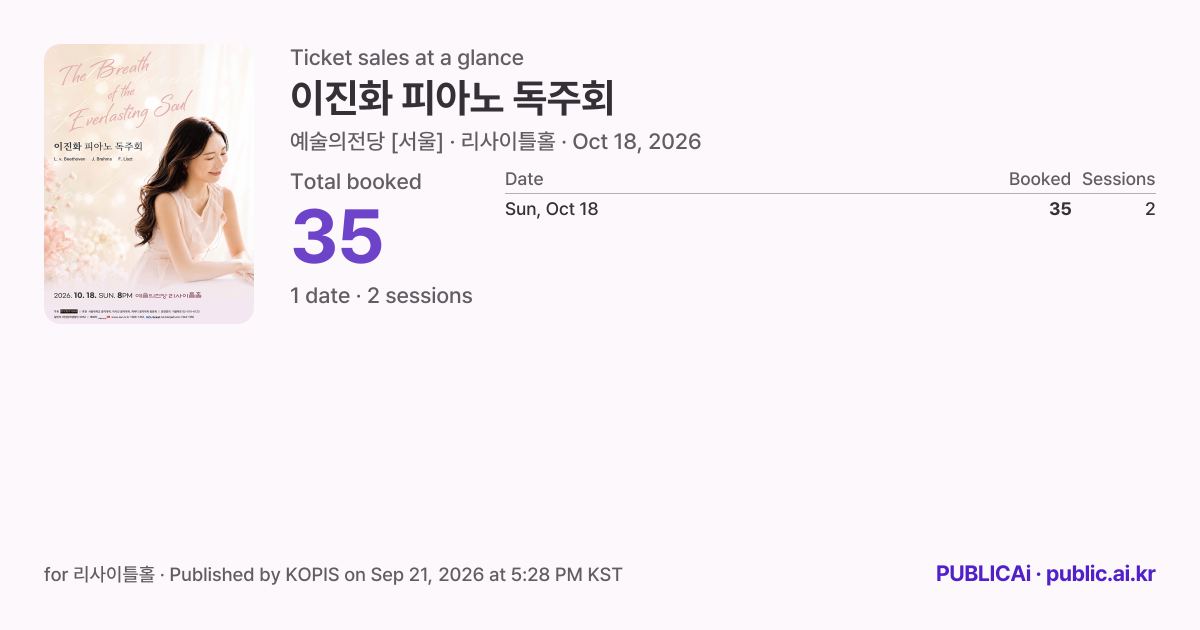Open the PUBLICAi · public.ai.kr link
Viewport: 1200px width, 630px height.
[1045, 574]
